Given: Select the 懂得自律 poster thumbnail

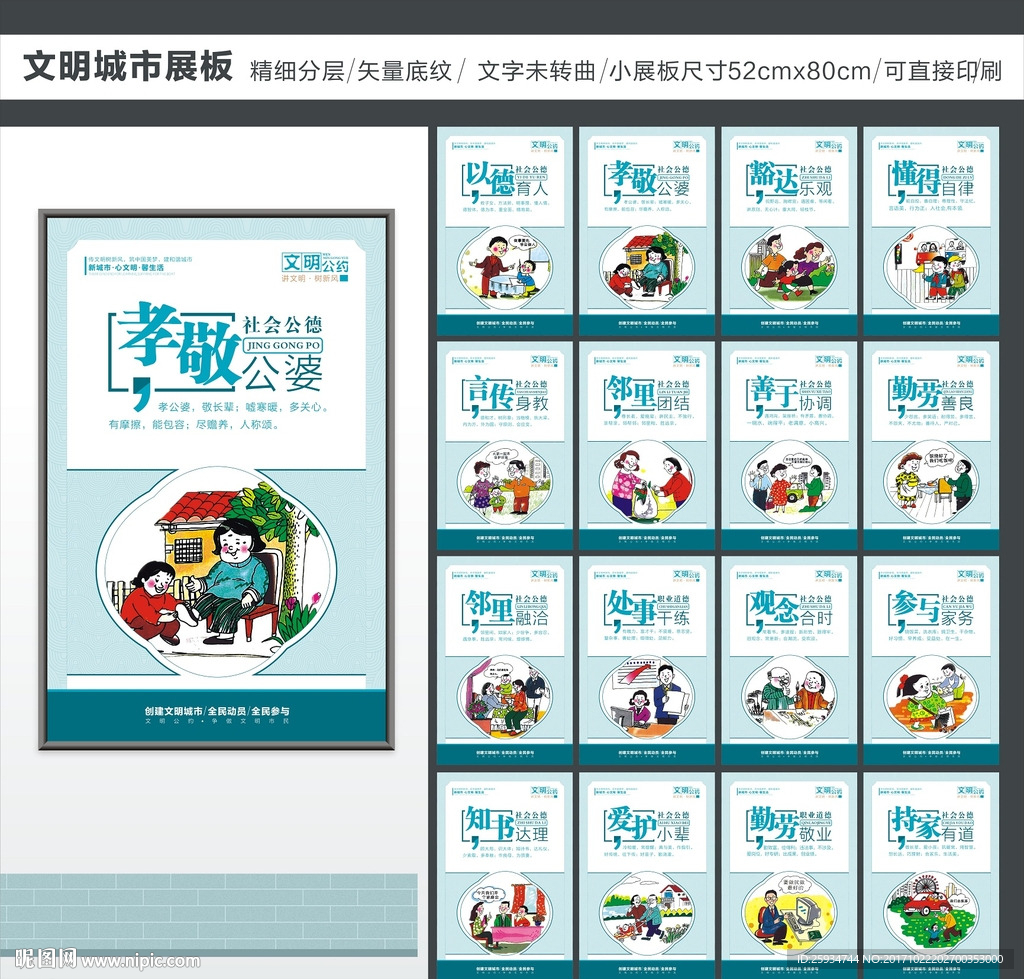Looking at the screenshot, I should coord(931,231).
